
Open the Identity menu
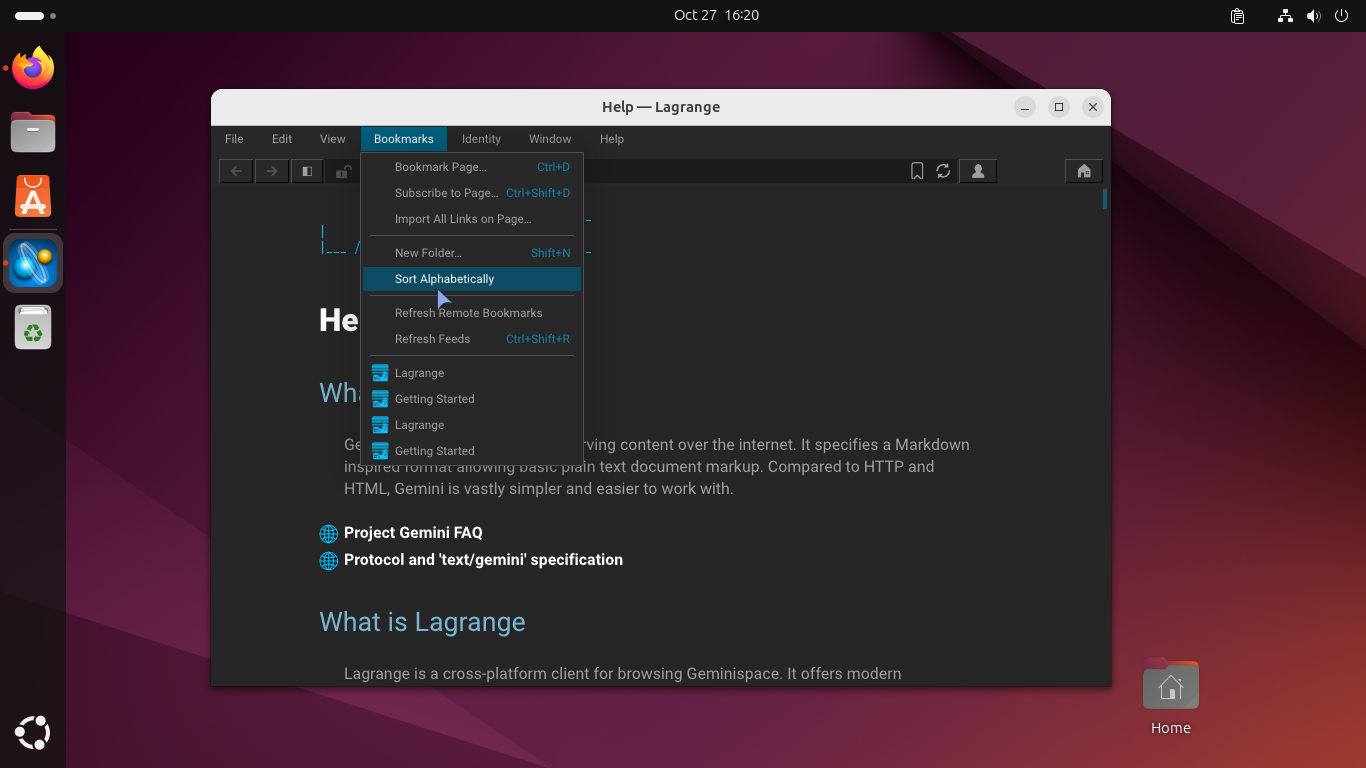[x=481, y=139]
